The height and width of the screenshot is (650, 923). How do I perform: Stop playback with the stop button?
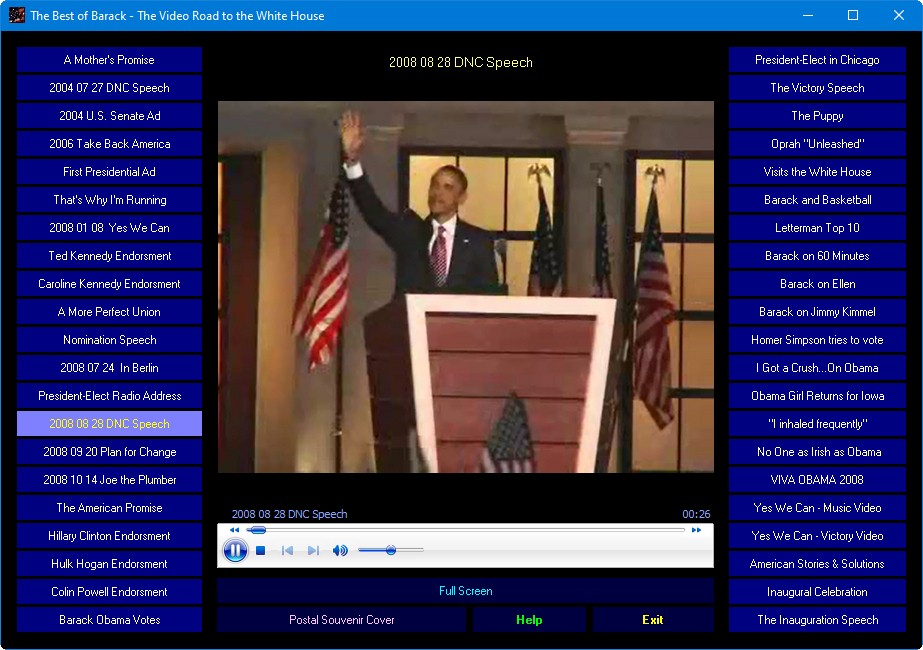pos(261,550)
